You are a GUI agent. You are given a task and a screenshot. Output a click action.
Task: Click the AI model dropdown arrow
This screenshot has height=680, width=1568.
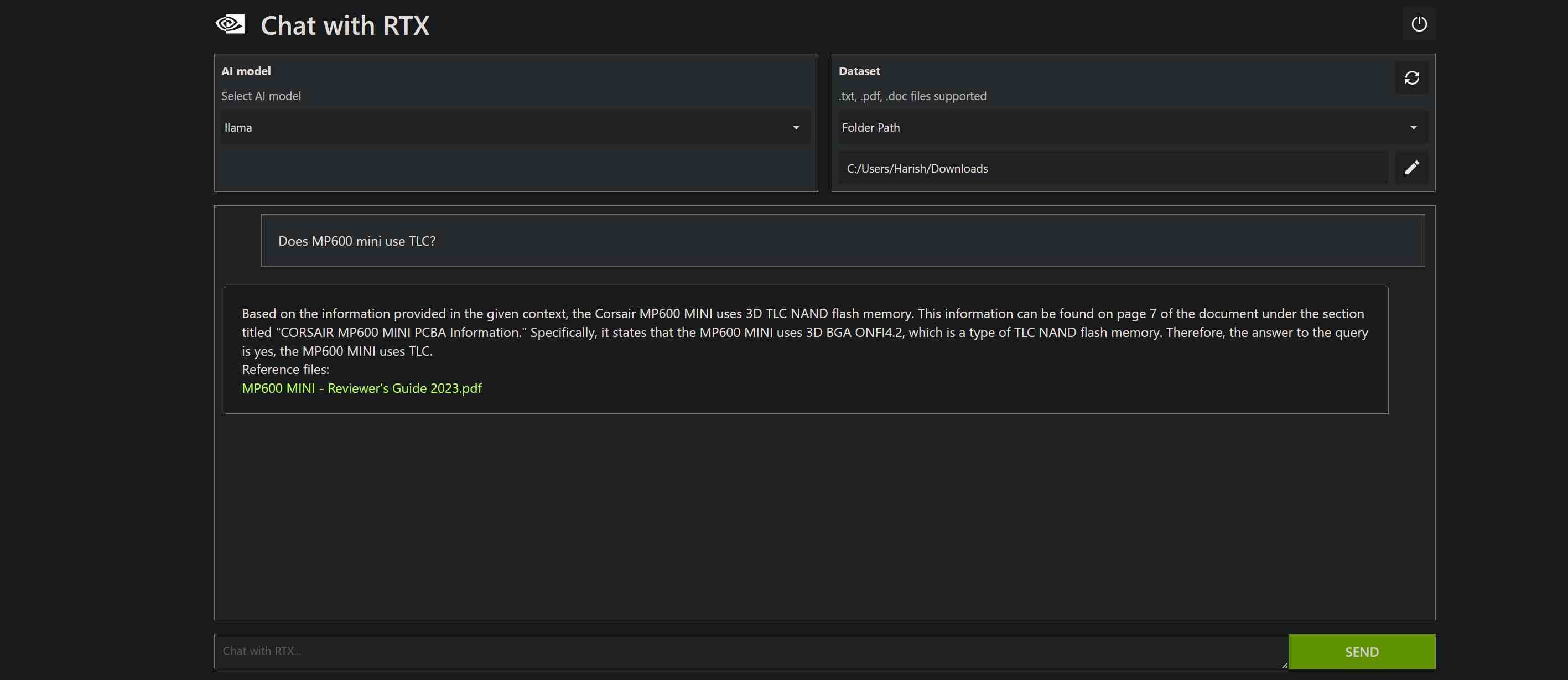tap(796, 127)
